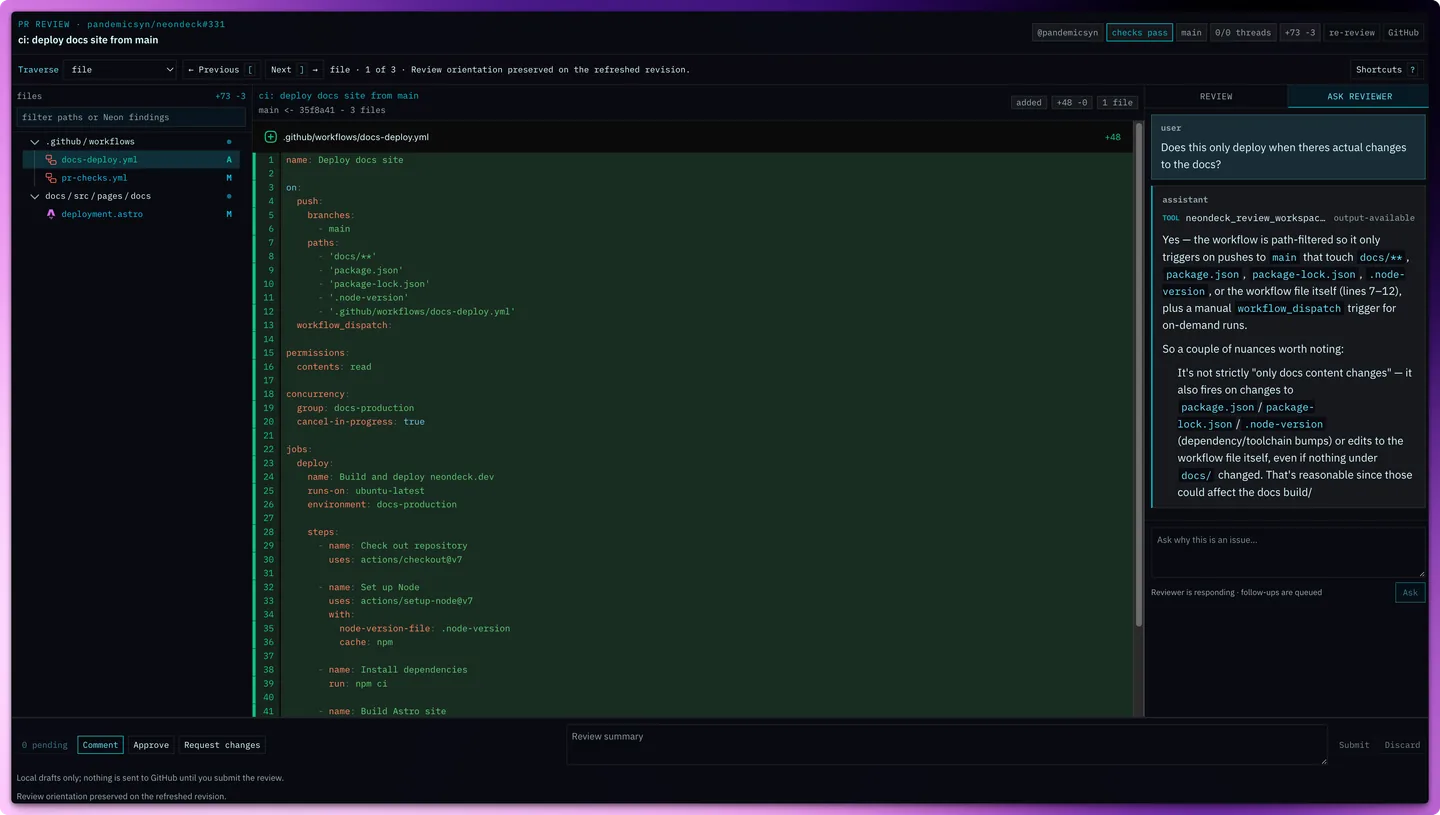
Task: Click the pr-checks.yml file icon in tree
Action: [51, 178]
